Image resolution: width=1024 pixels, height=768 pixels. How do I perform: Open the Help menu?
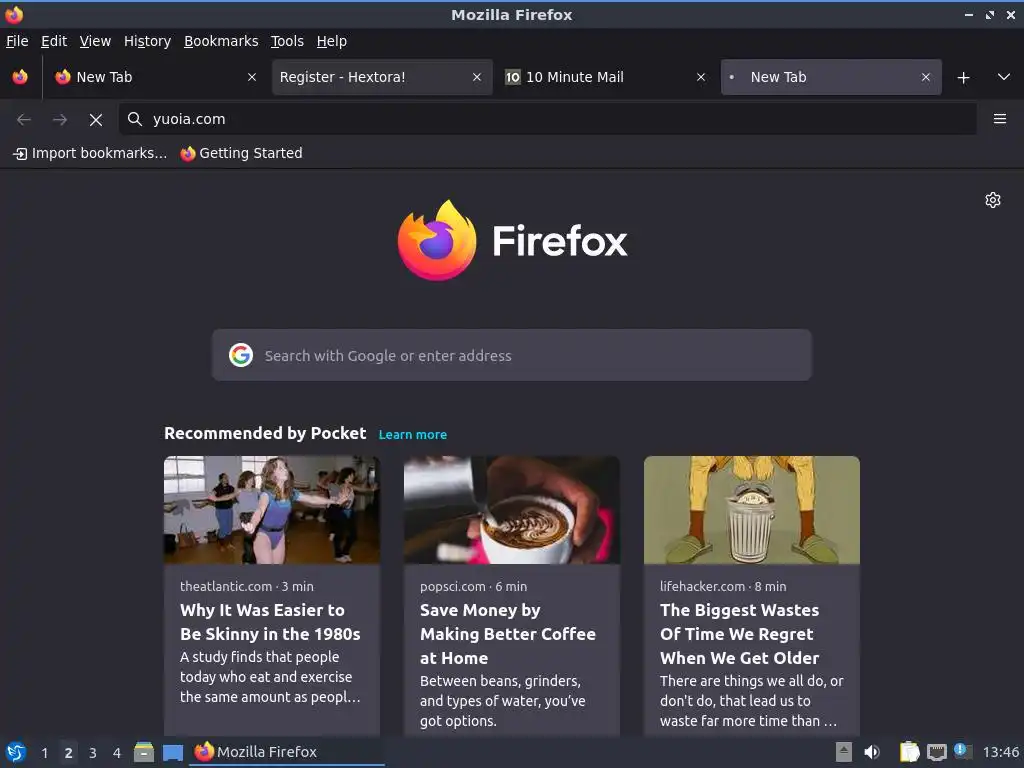coord(332,41)
